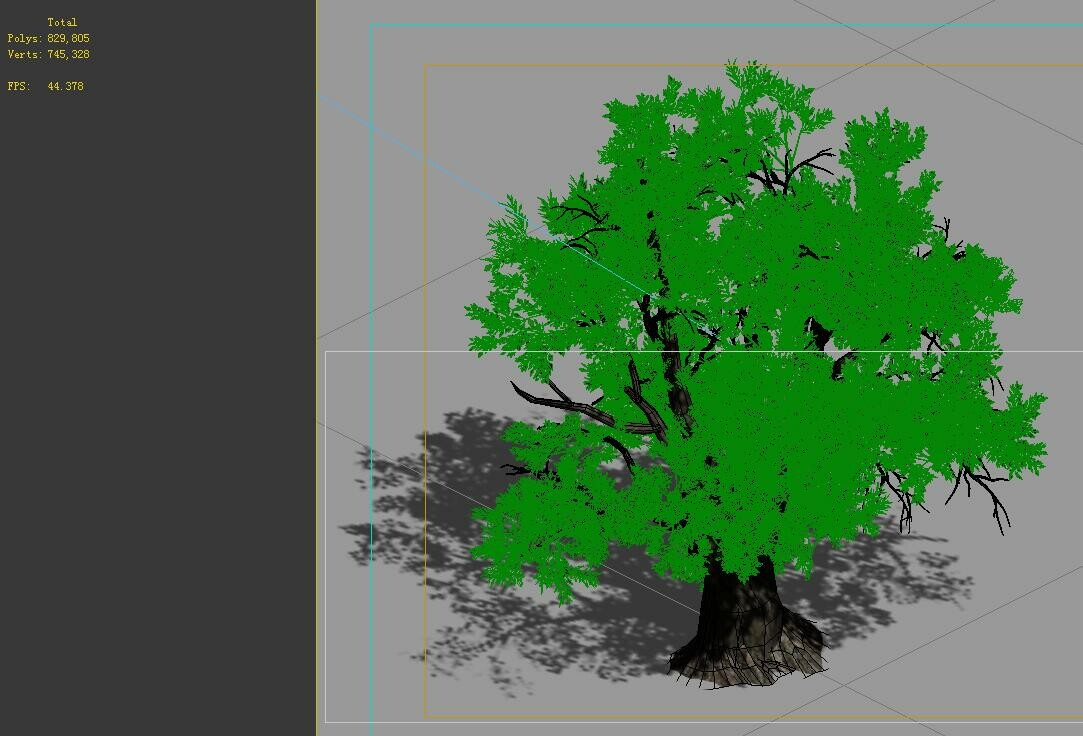
Task: Click the border between the panel and viewport
Action: point(316,400)
